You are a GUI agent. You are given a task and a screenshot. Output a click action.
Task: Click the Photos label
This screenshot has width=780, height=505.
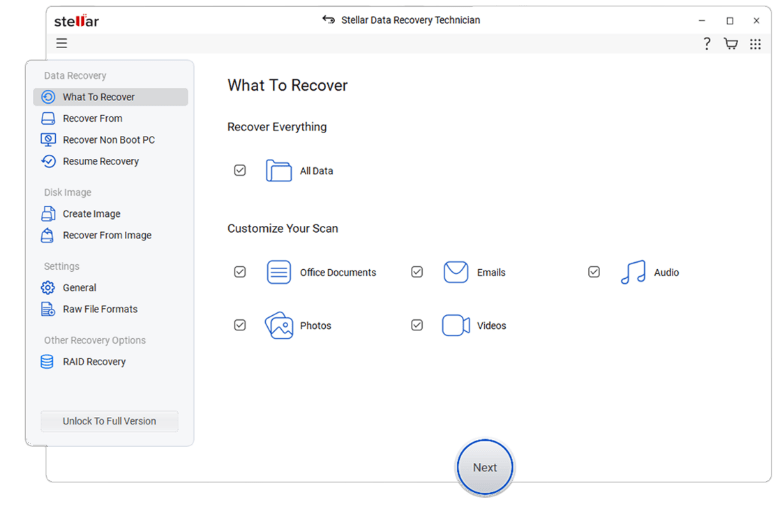[315, 325]
